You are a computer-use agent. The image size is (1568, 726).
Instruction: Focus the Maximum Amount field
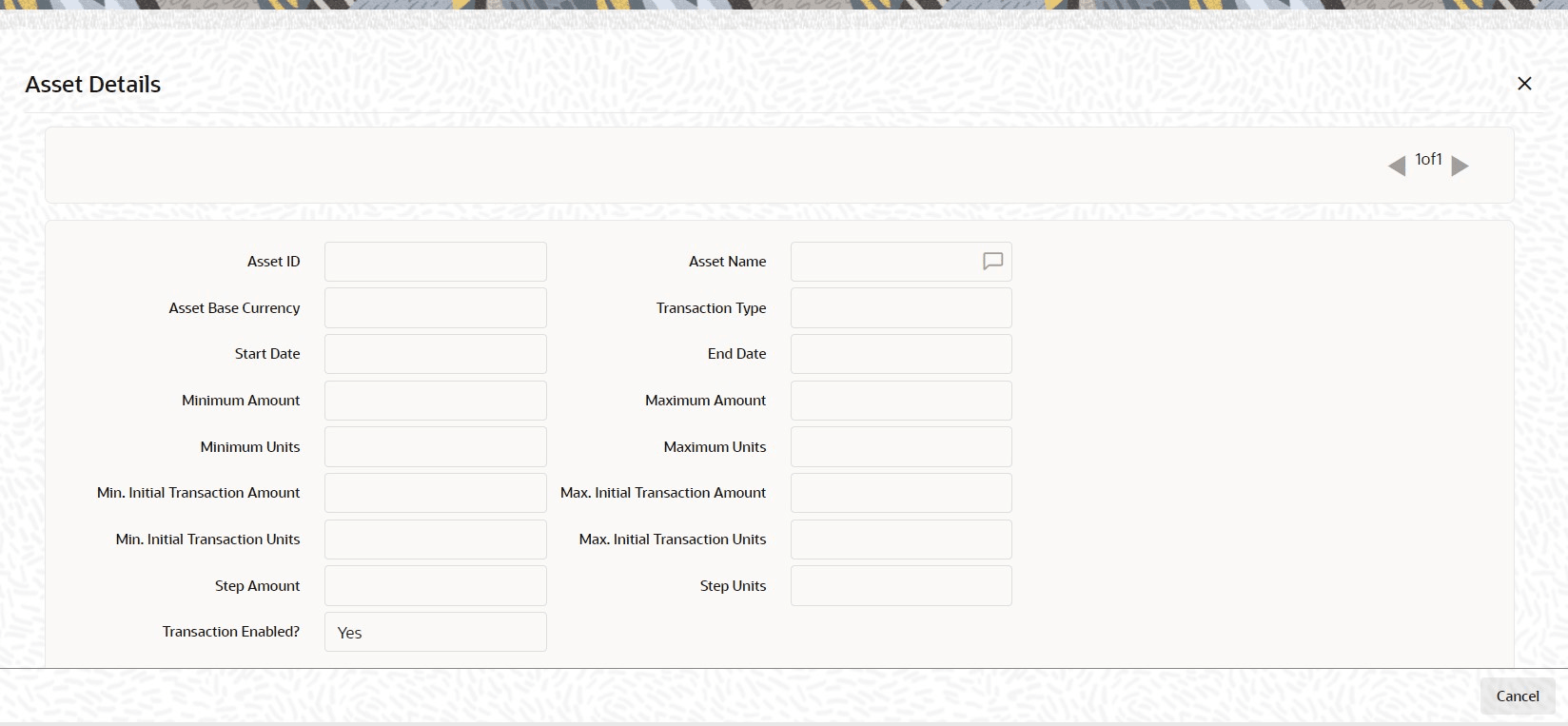pyautogui.click(x=901, y=401)
